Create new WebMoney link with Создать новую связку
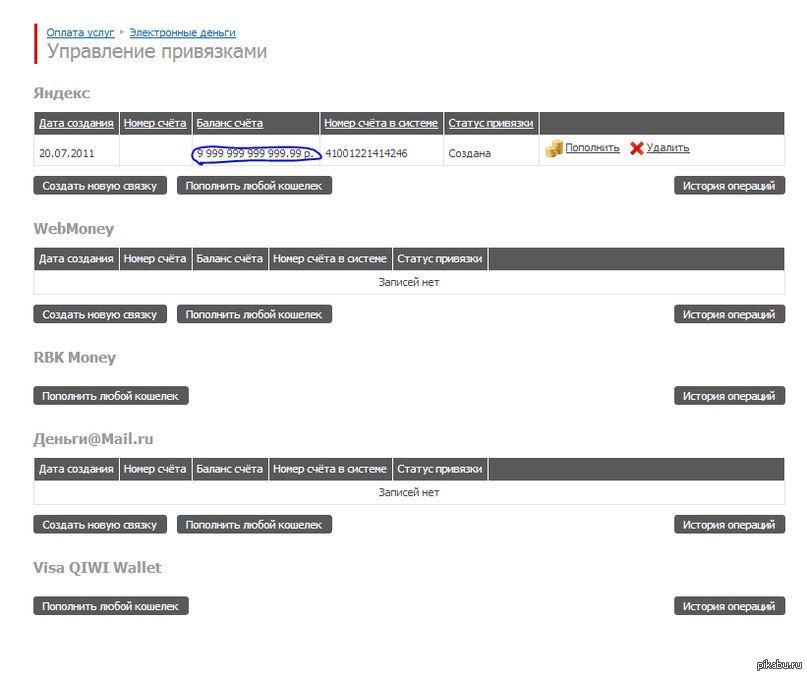This screenshot has width=807, height=676. [100, 314]
